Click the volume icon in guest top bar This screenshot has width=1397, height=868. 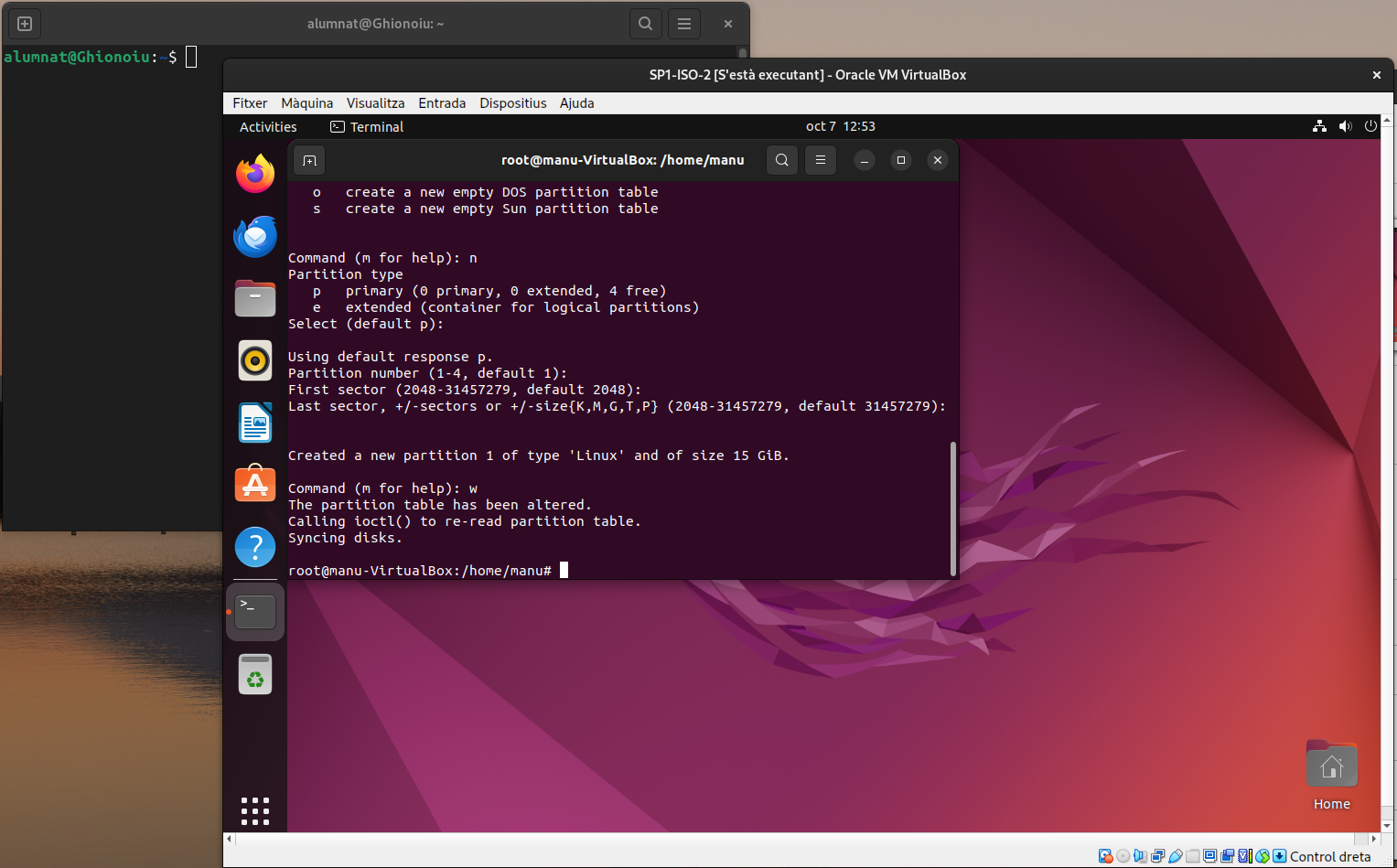tap(1345, 126)
